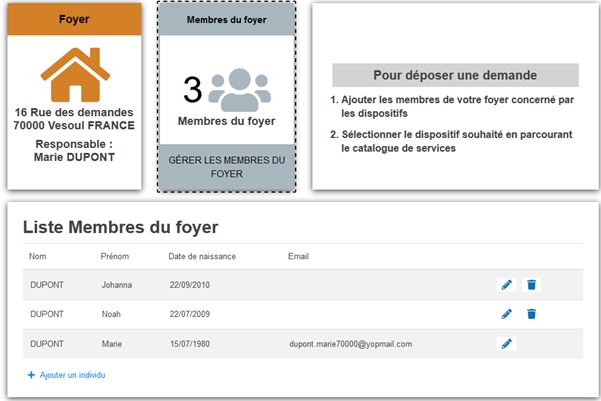The height and width of the screenshot is (401, 601).
Task: Click the Email column header
Action: [x=298, y=256]
